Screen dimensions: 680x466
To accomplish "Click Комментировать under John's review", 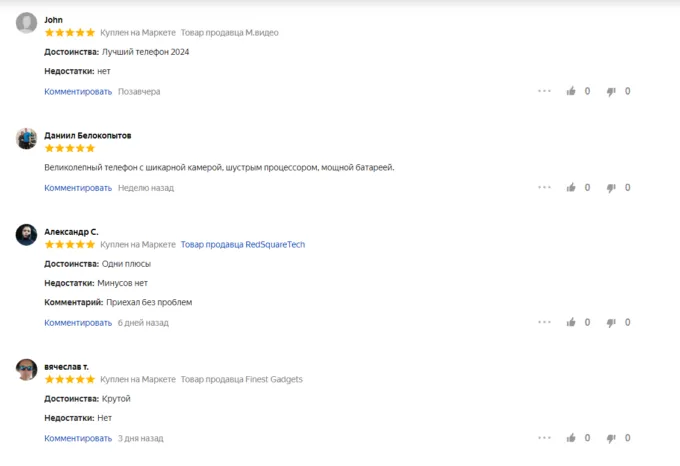I will [78, 91].
